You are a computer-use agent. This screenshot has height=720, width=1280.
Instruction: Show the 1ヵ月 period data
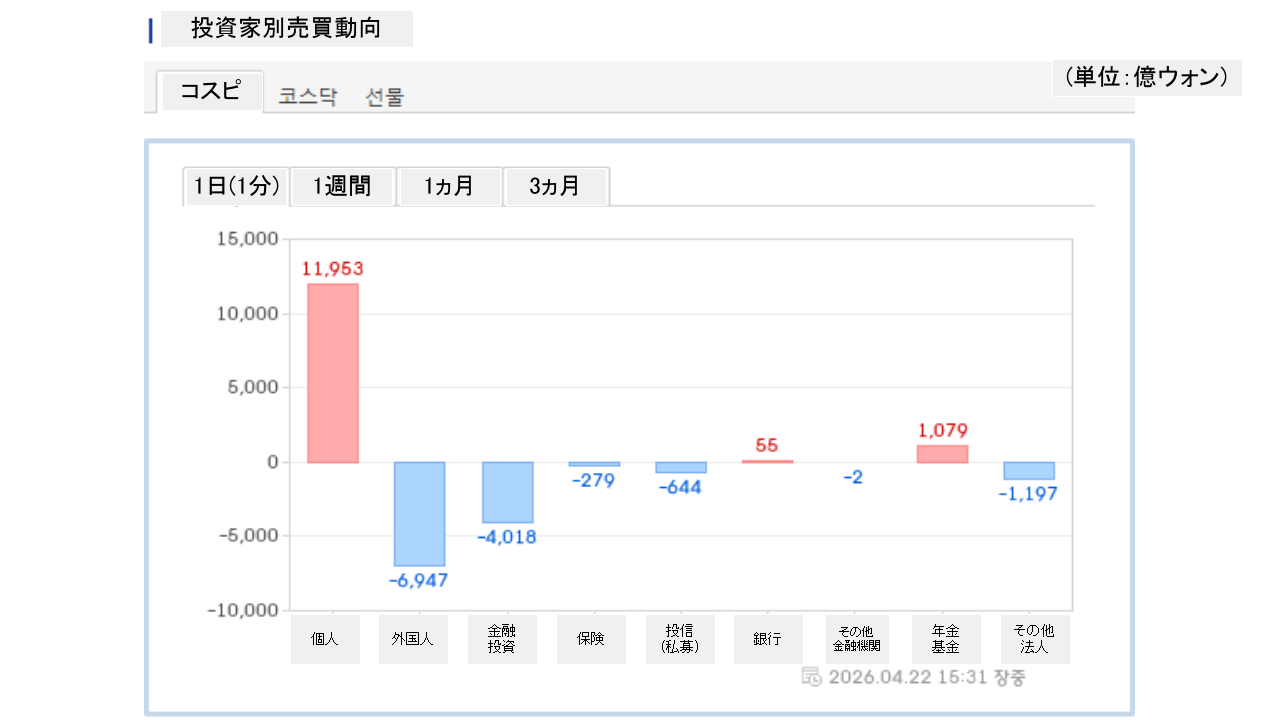449,186
